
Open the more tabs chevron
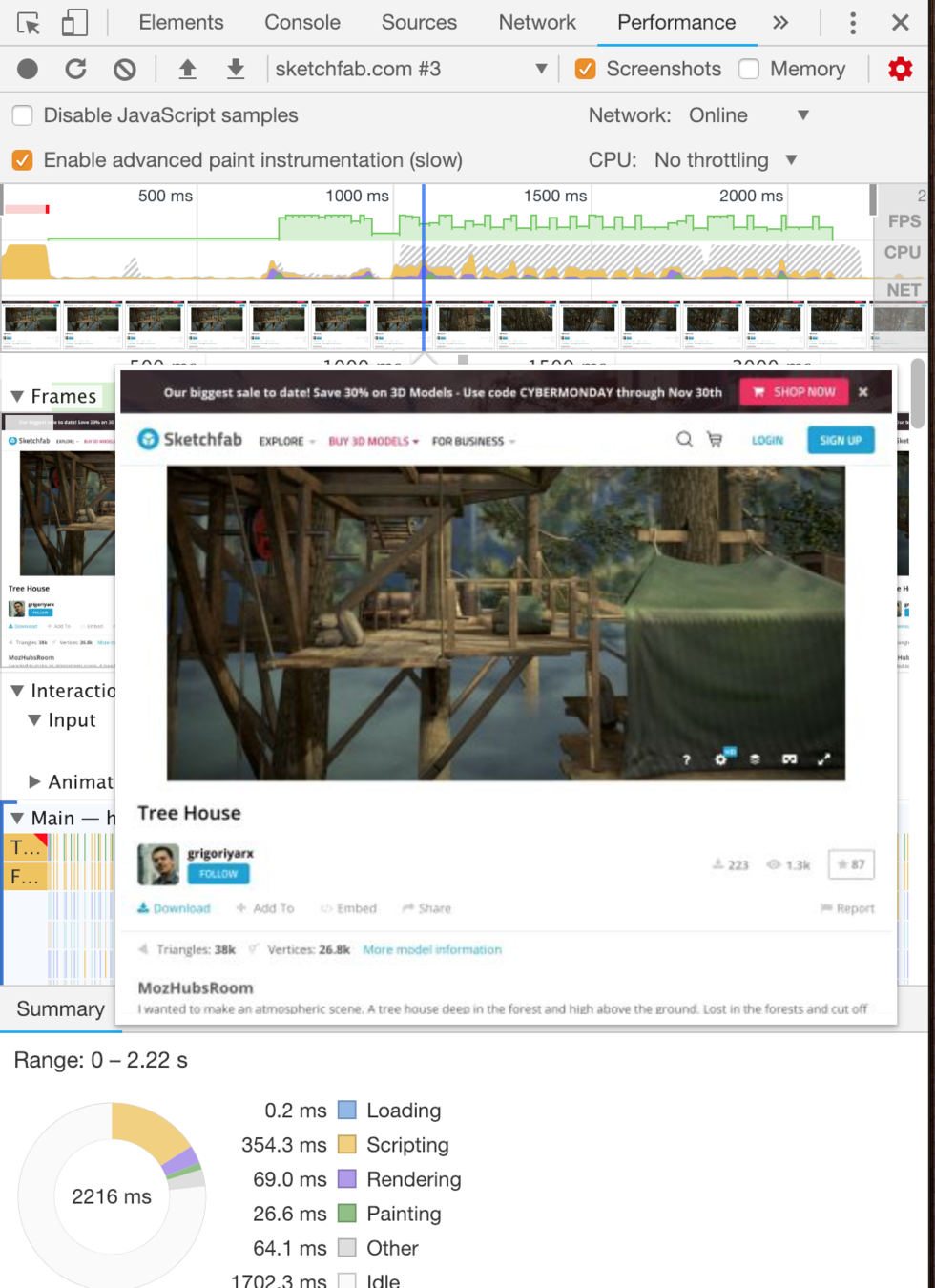(780, 23)
